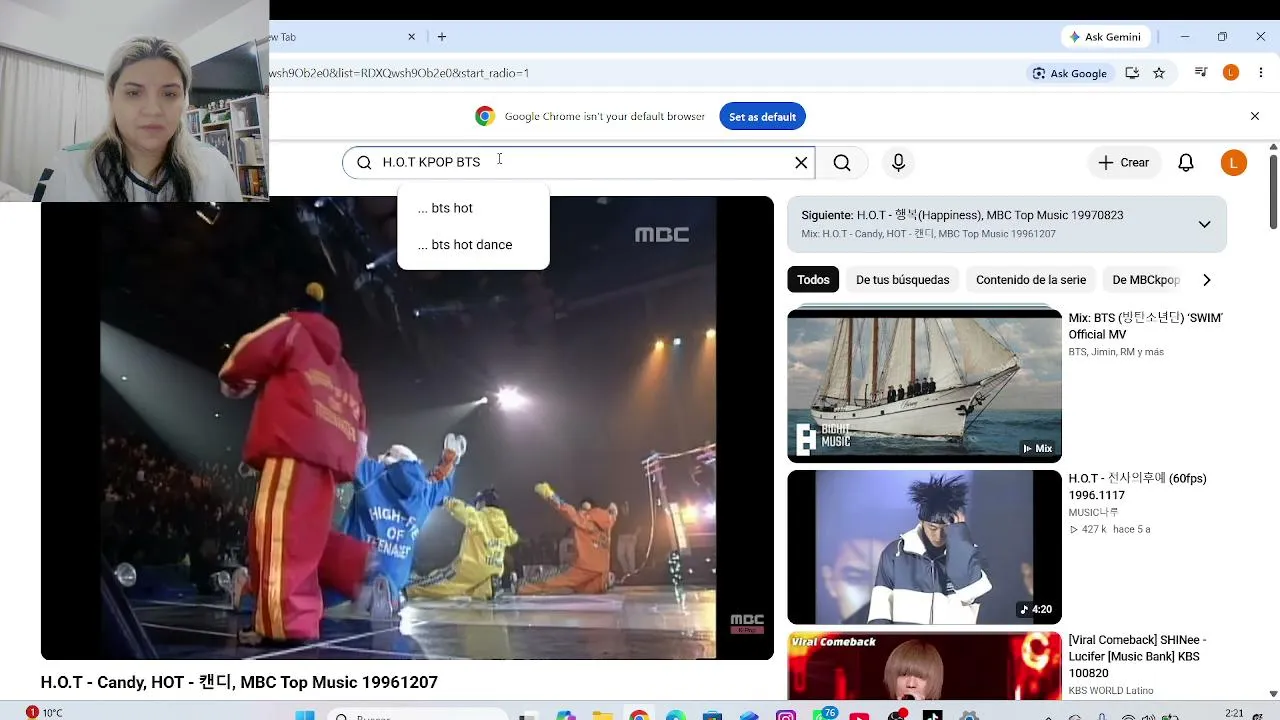Click the page scrollbar up arrow
The height and width of the screenshot is (720, 1280).
[x=1273, y=147]
